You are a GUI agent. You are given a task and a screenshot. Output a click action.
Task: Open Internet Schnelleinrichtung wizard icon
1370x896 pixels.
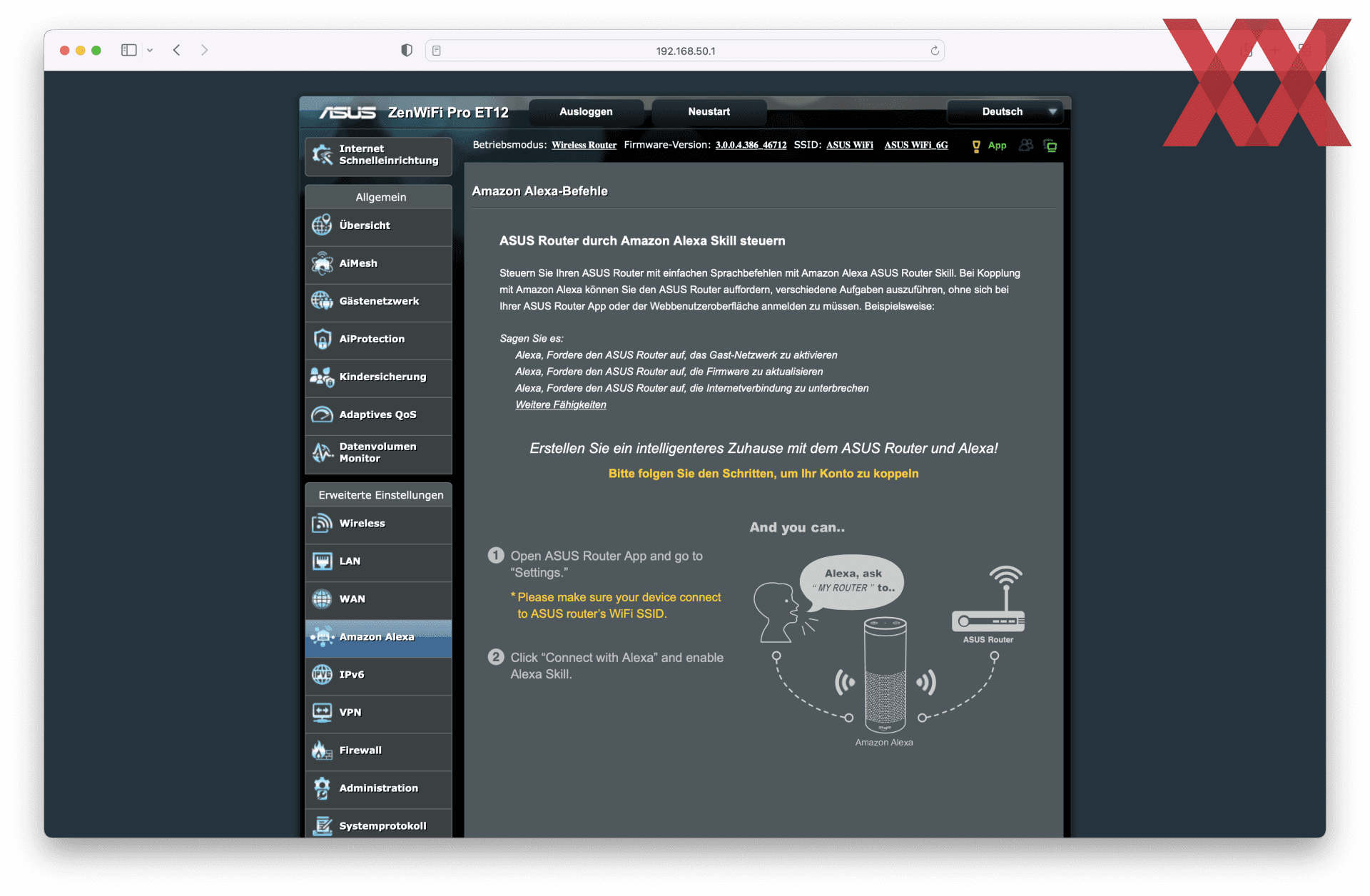pos(323,155)
